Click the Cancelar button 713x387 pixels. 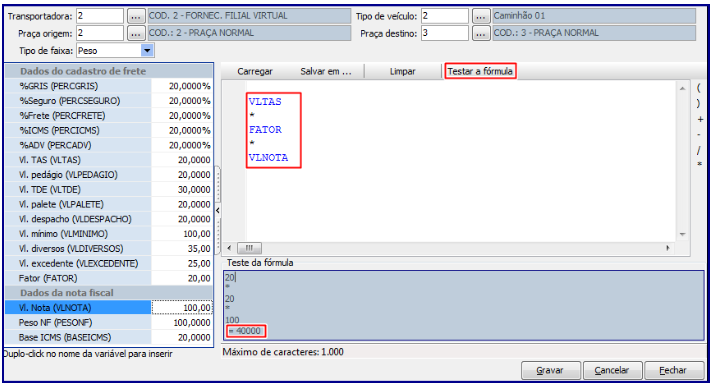tap(612, 371)
